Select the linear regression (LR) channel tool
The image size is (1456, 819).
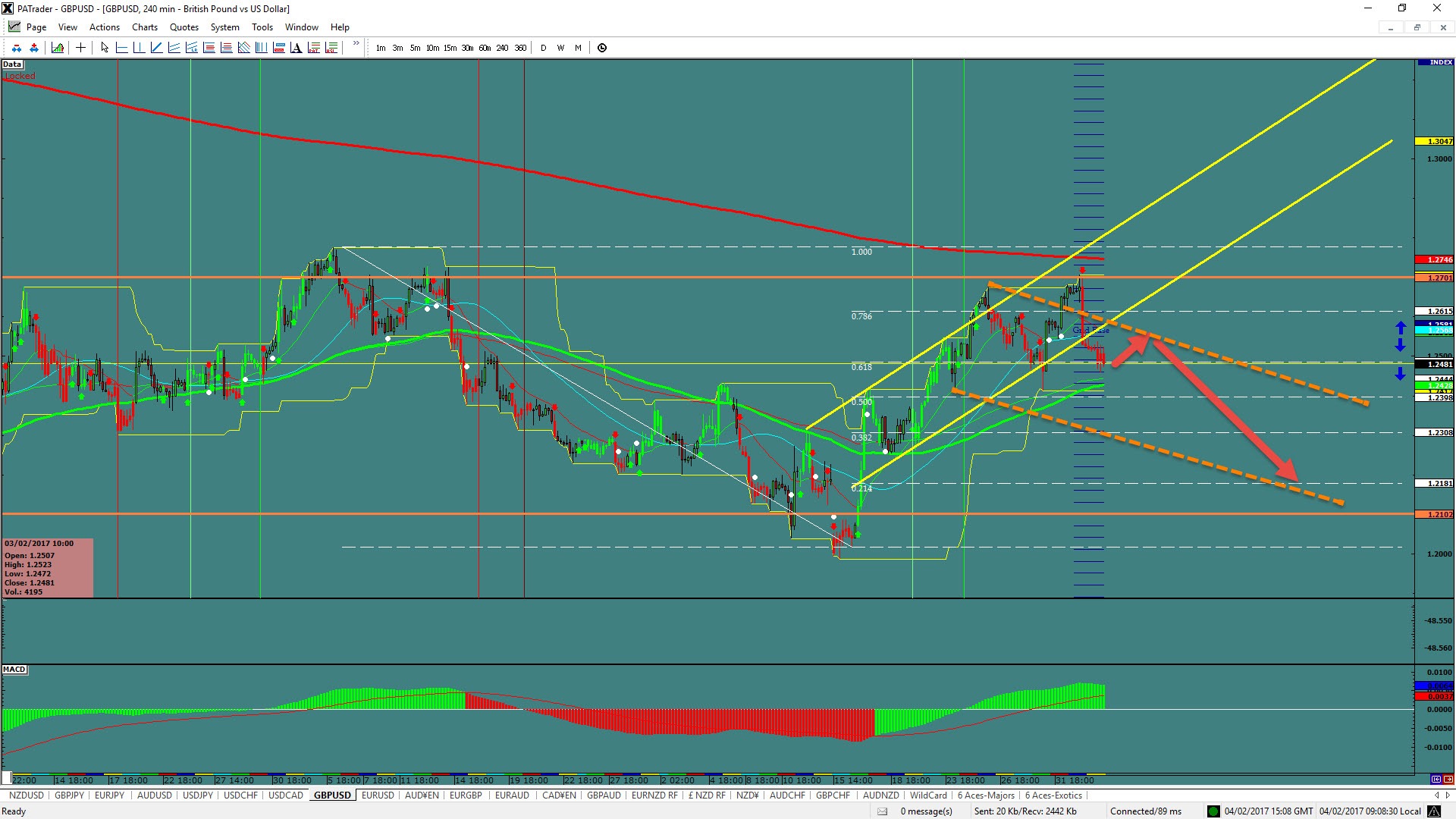click(191, 48)
